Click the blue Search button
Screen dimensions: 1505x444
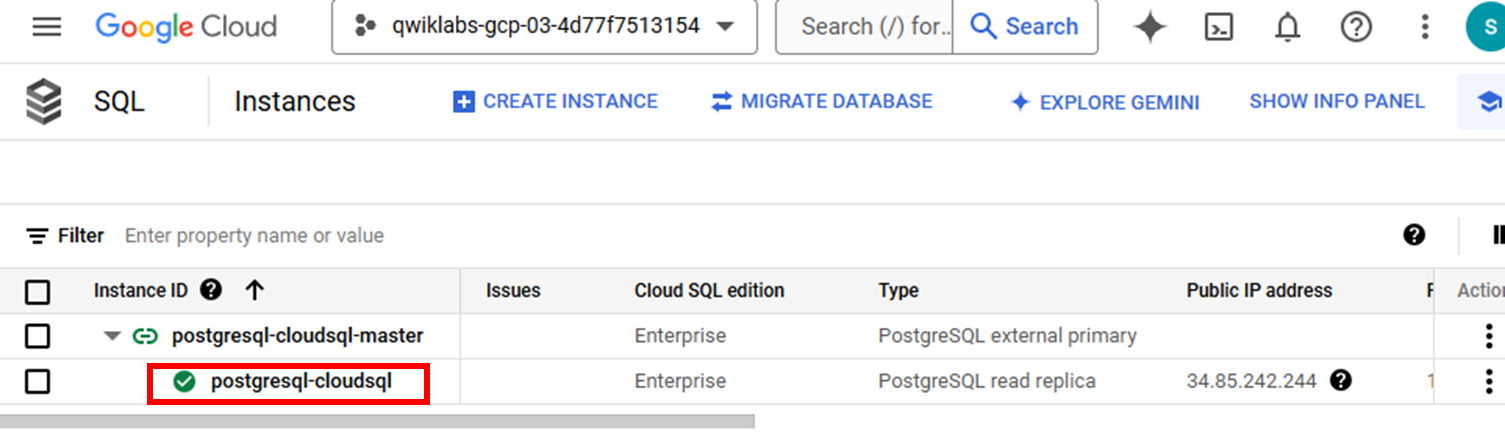click(1025, 27)
